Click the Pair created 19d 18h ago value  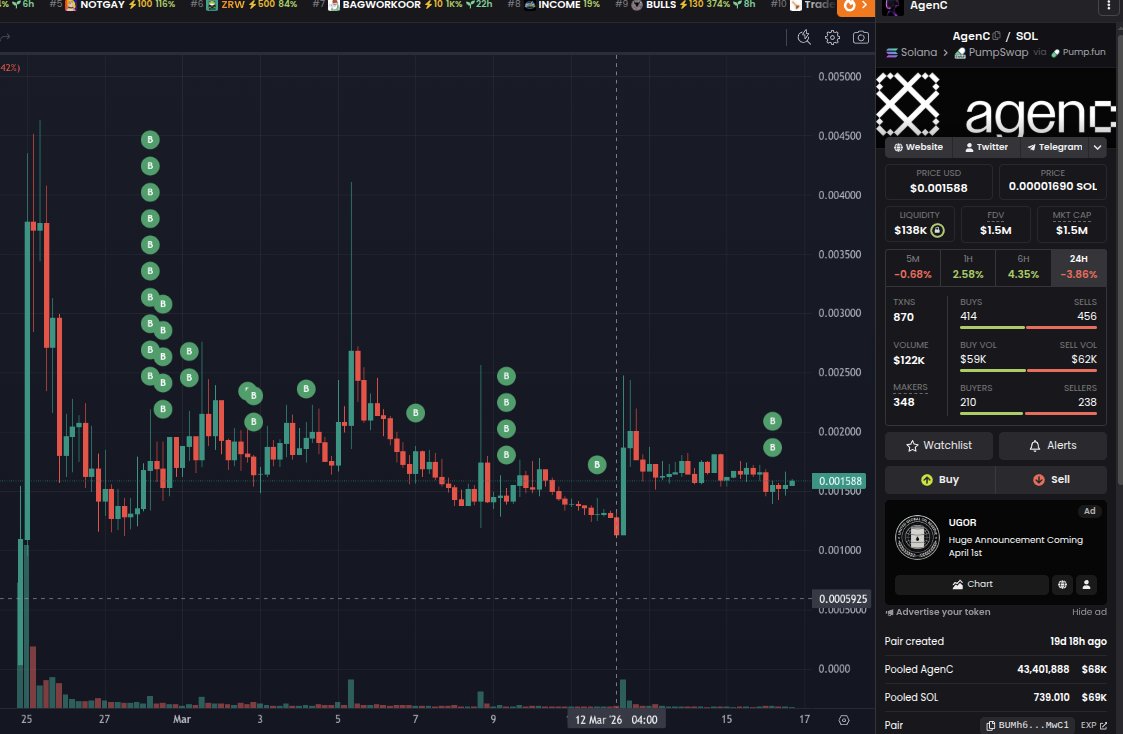(1078, 642)
